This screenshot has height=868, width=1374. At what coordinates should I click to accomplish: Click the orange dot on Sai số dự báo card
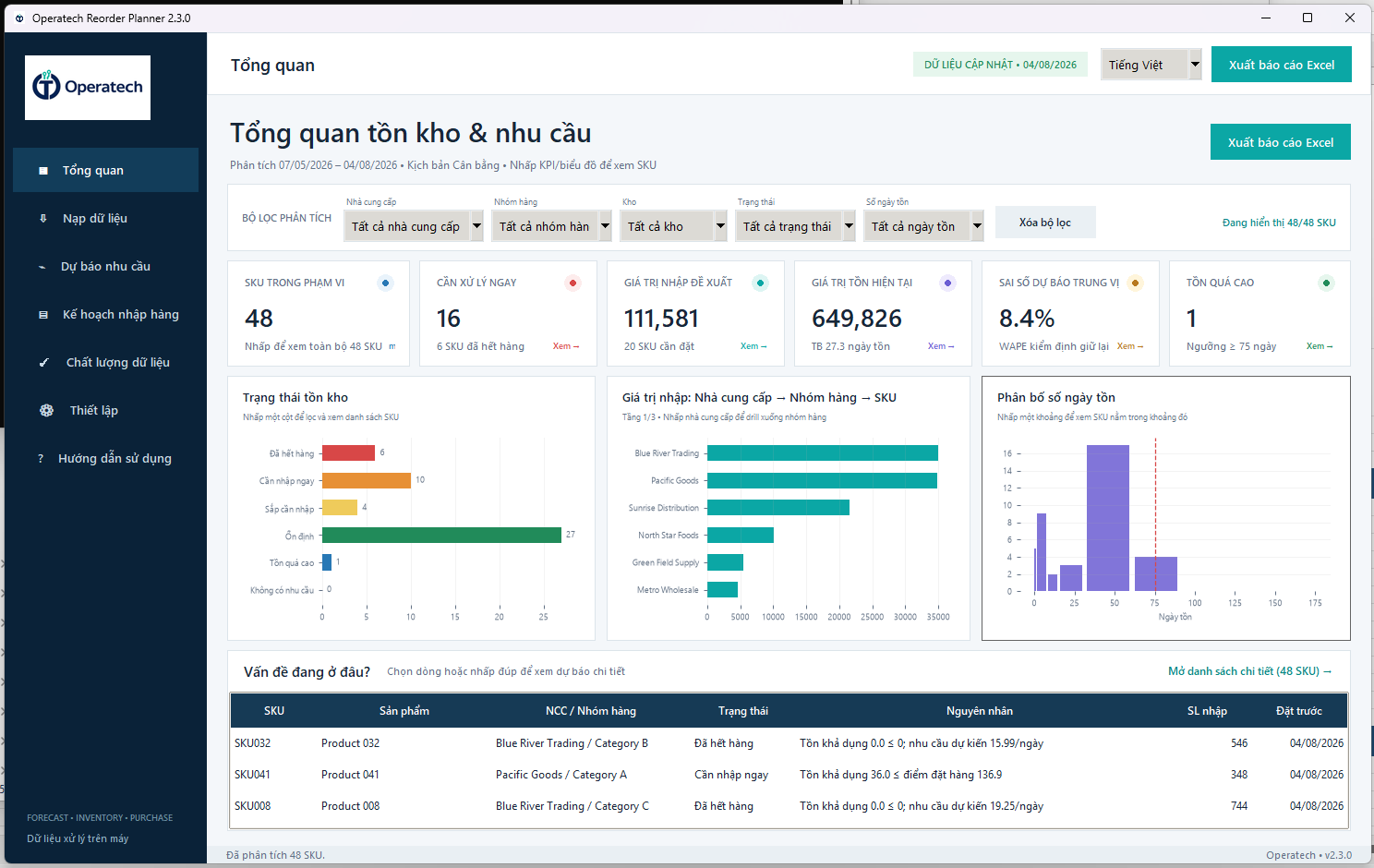coord(1135,283)
